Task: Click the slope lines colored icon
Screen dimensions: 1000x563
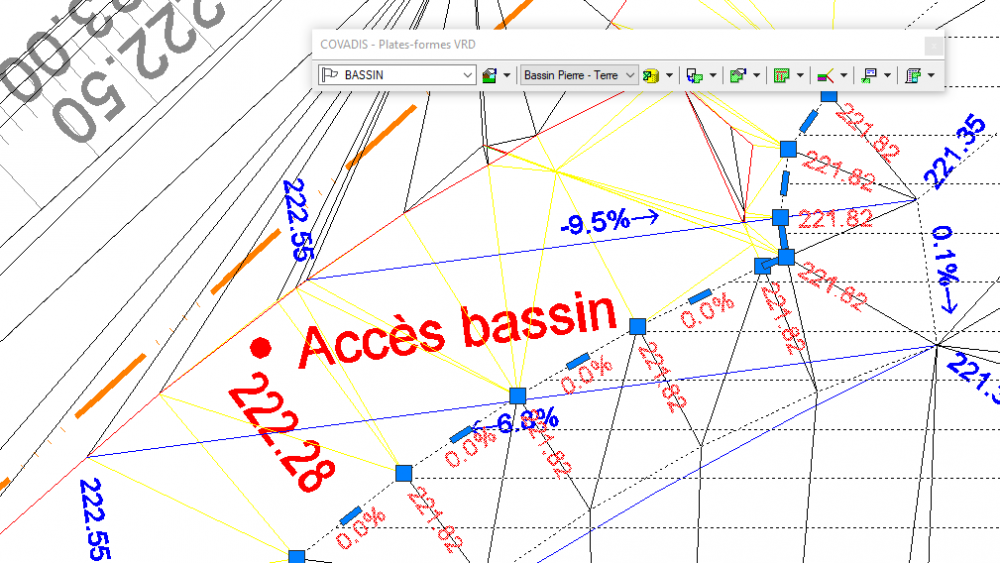Action: point(825,75)
